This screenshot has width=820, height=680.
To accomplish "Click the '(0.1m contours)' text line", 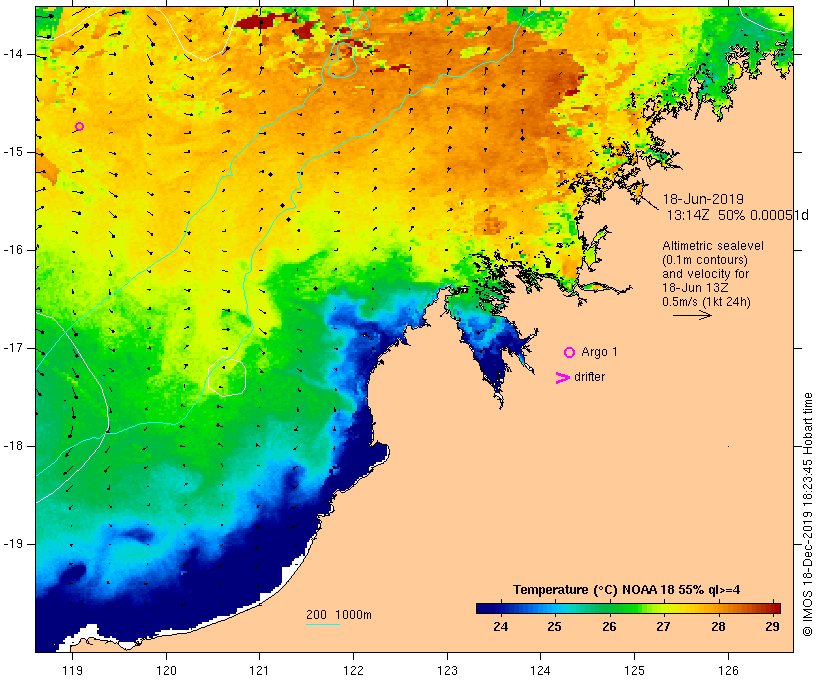I will point(705,260).
